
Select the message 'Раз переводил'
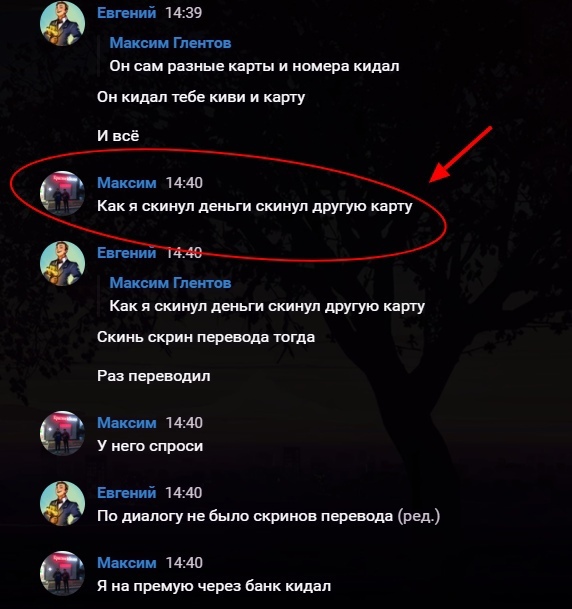coord(154,376)
